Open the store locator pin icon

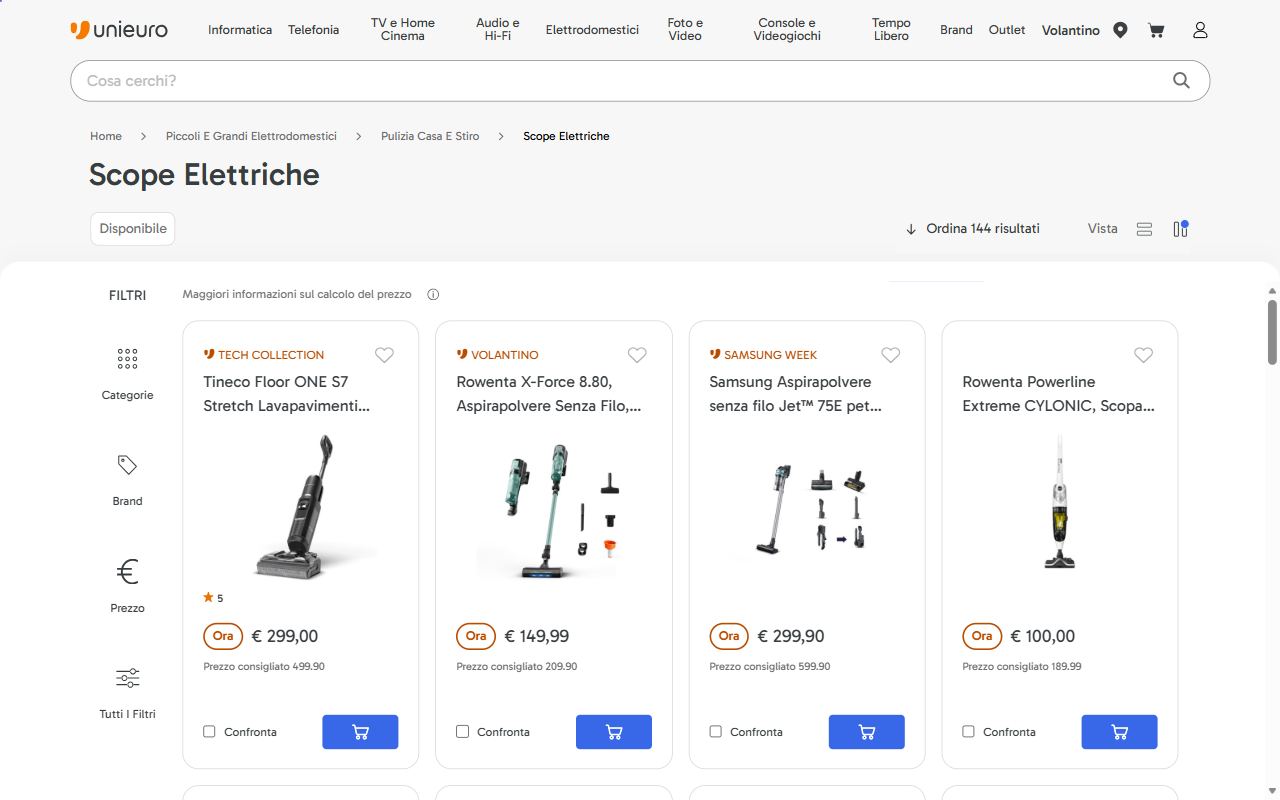pyautogui.click(x=1120, y=30)
